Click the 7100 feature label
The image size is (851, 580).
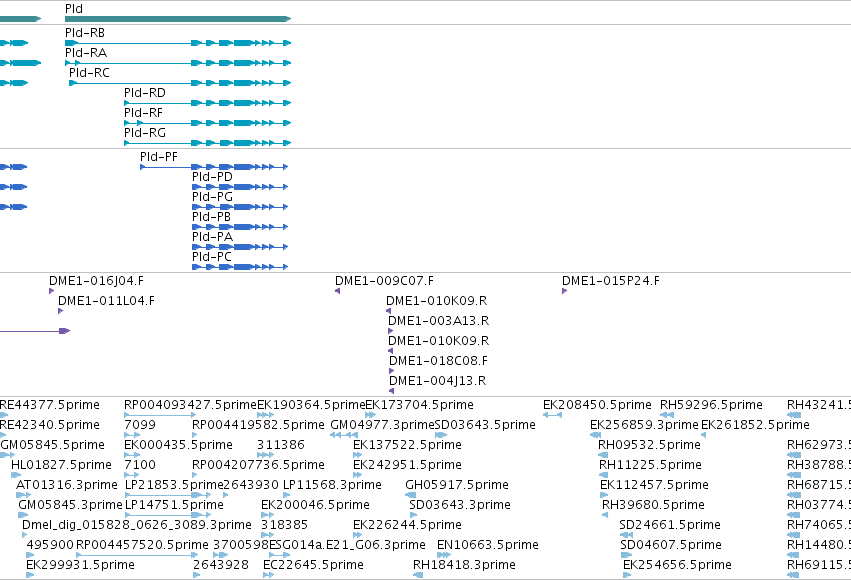140,466
